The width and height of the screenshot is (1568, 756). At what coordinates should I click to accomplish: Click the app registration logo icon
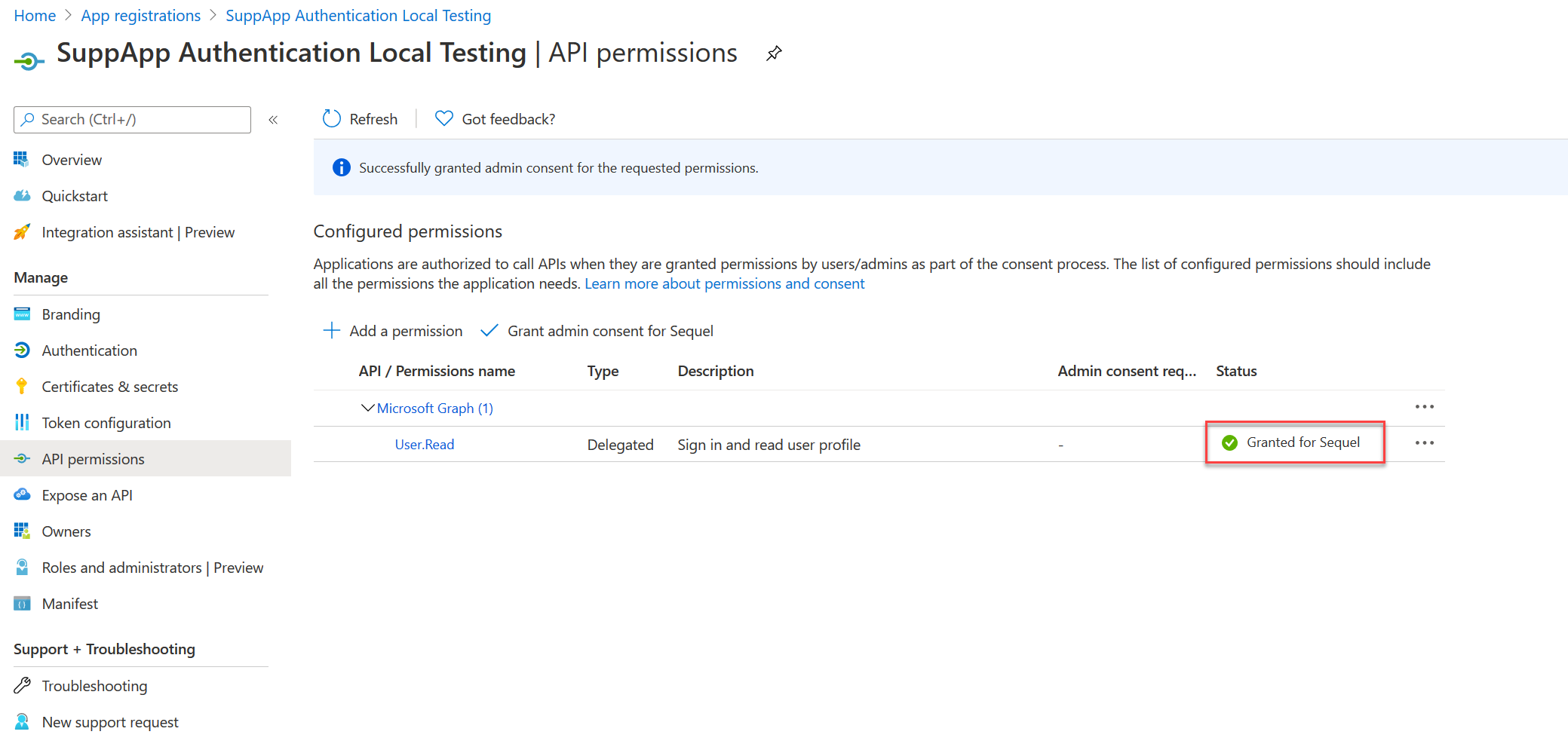click(x=29, y=60)
